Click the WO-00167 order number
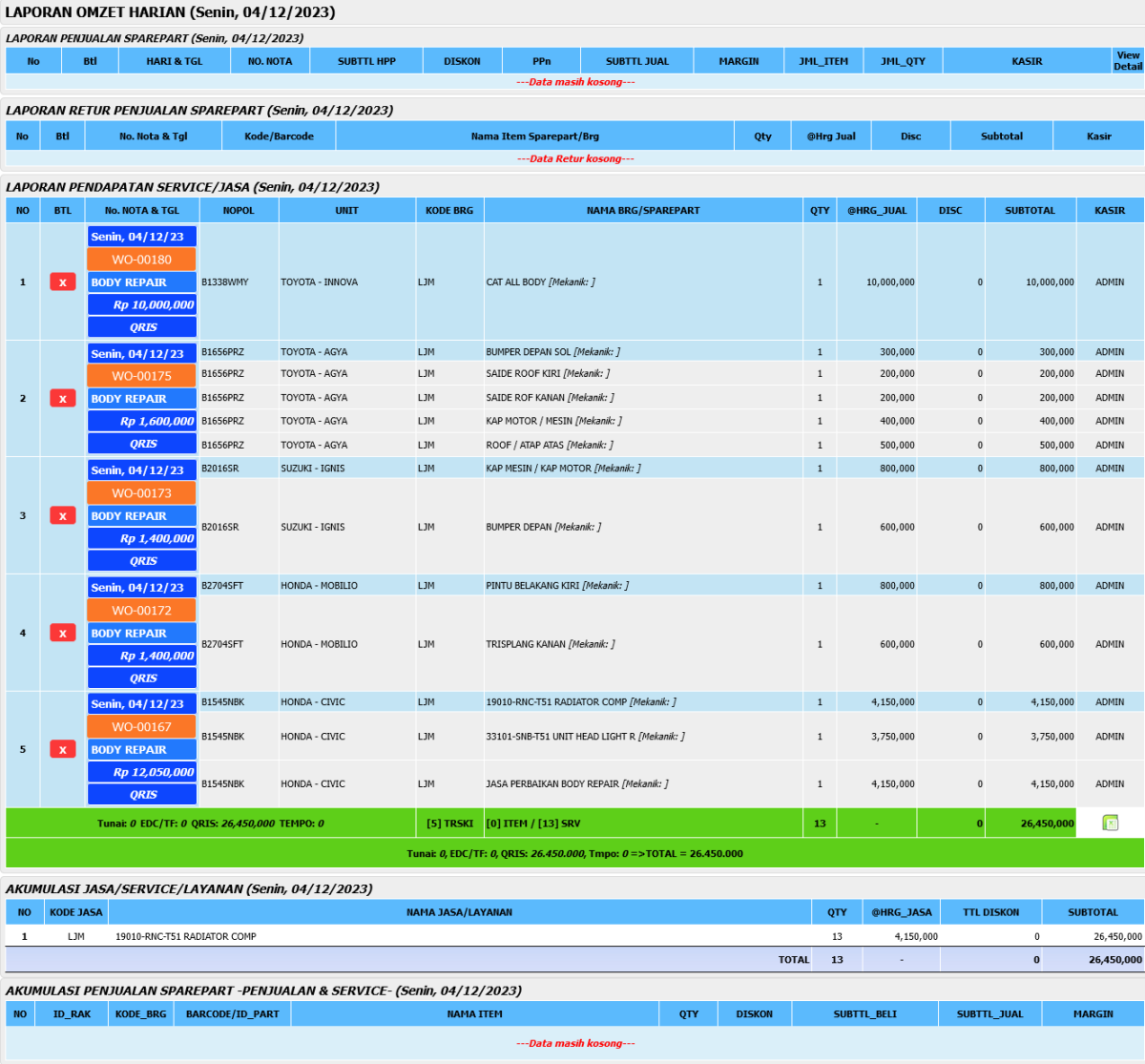Image resolution: width=1145 pixels, height=1064 pixels. pos(141,727)
